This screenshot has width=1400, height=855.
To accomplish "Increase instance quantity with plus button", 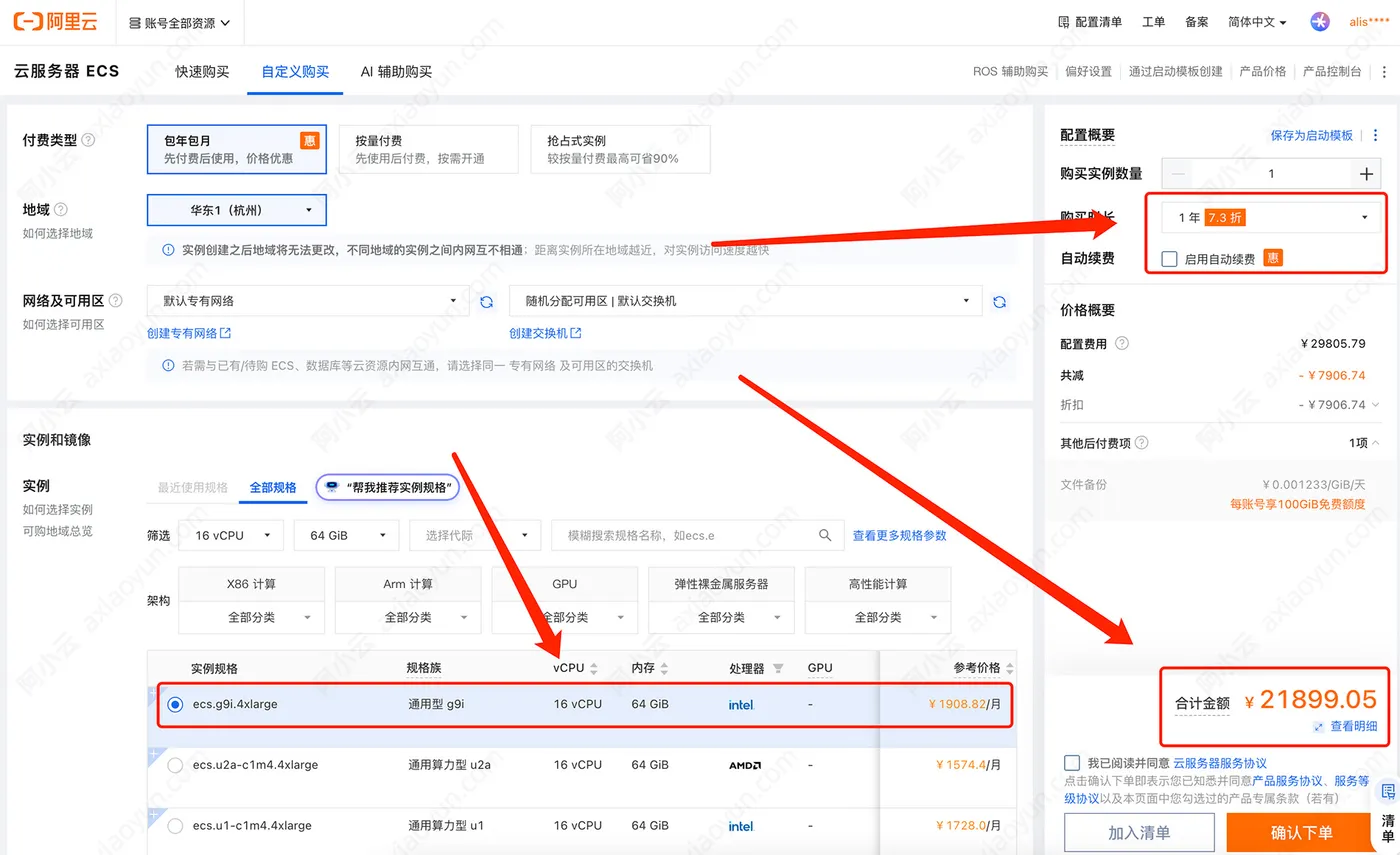I will (x=1367, y=174).
